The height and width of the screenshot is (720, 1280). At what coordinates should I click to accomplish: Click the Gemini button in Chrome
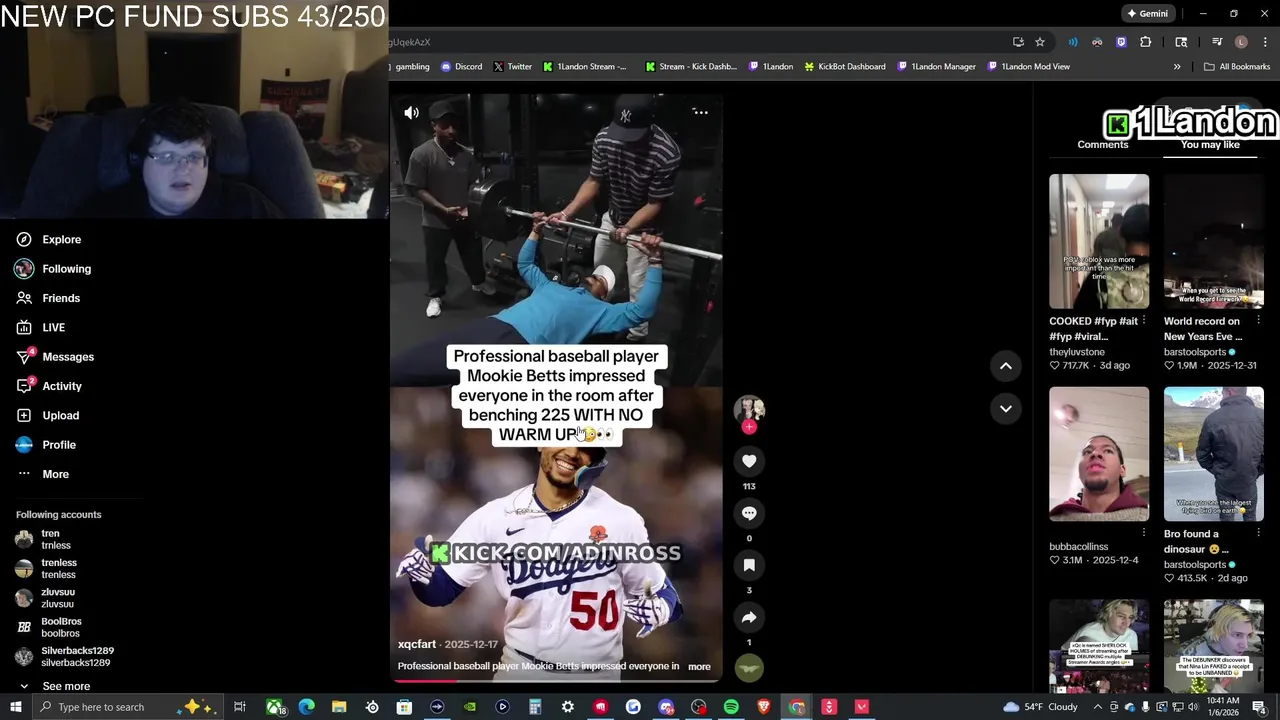click(1147, 14)
